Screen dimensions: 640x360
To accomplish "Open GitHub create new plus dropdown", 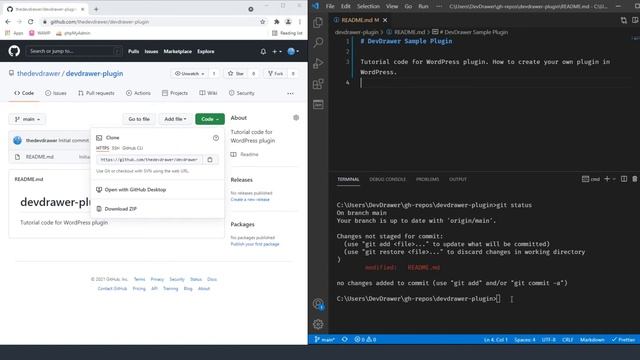I will coord(277,51).
